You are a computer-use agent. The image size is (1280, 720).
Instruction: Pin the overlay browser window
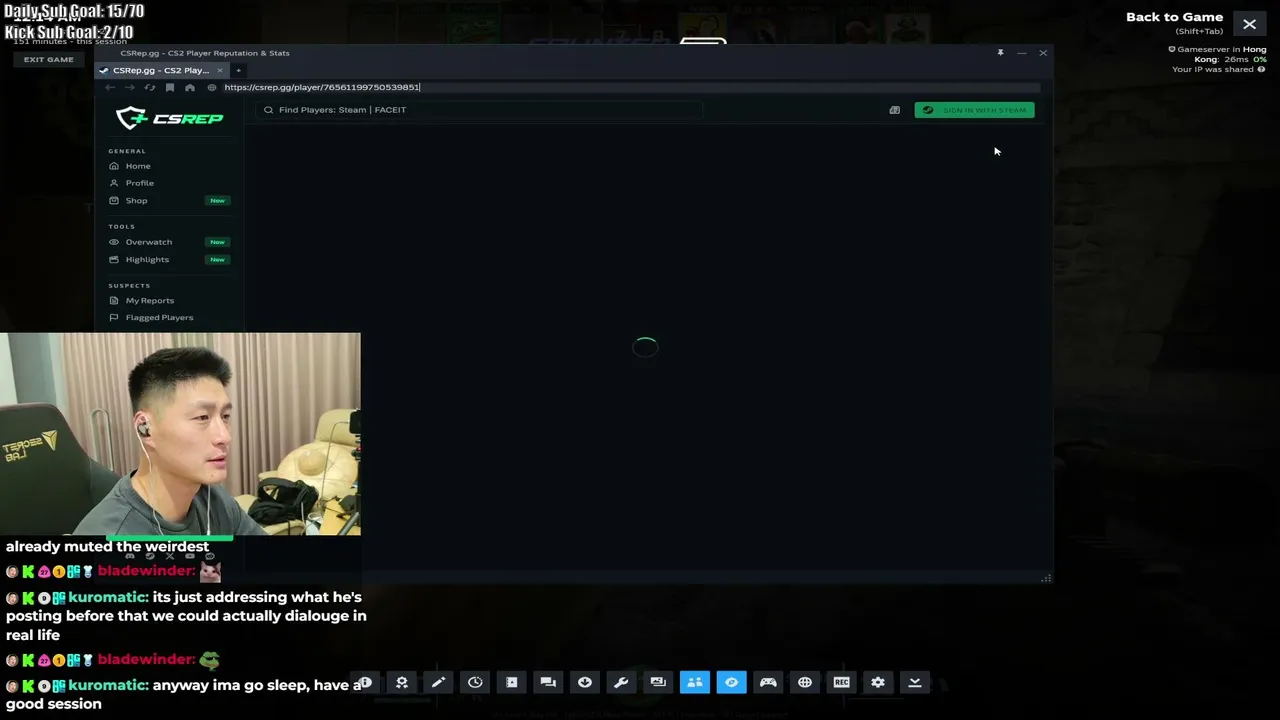click(x=1000, y=52)
